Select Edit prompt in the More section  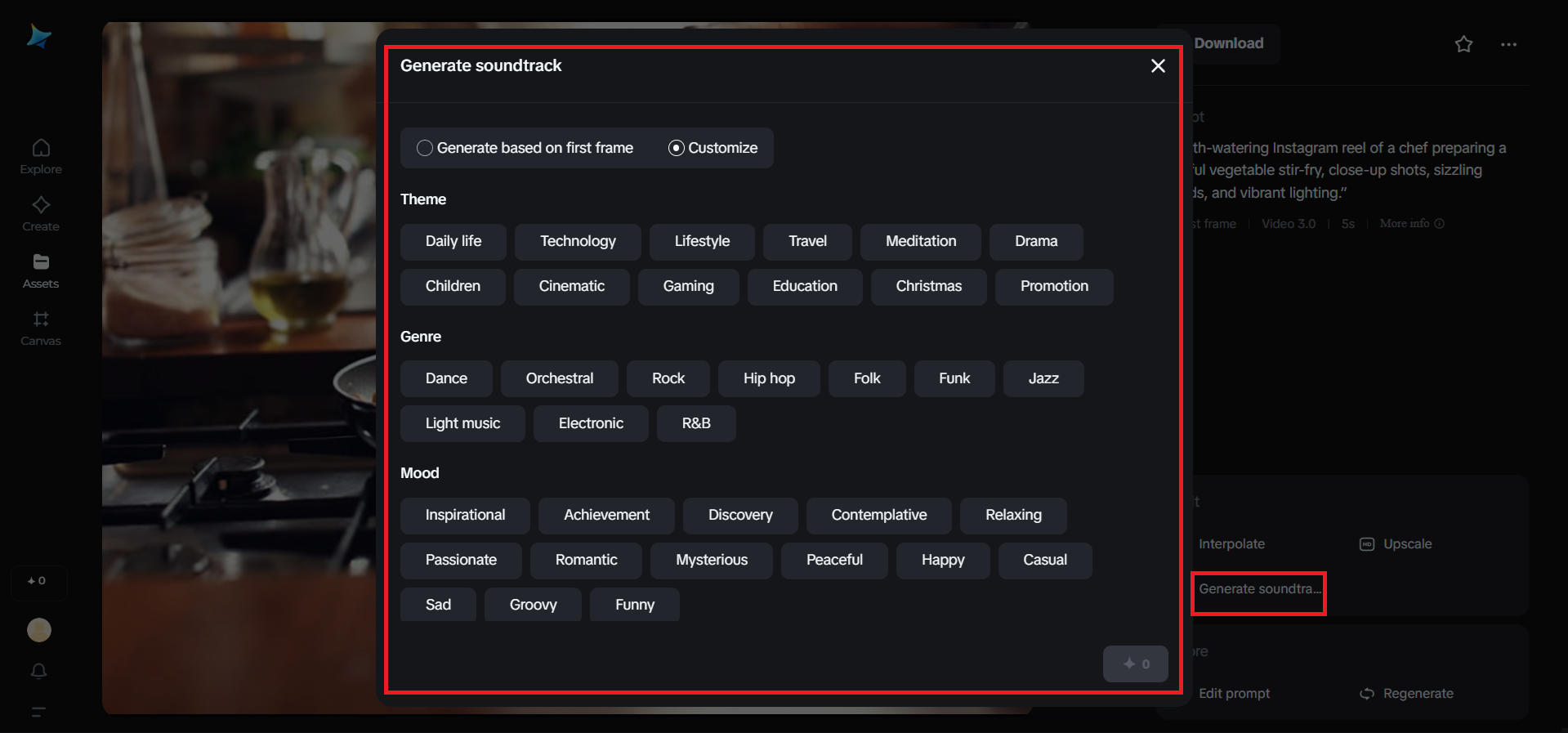pos(1234,693)
